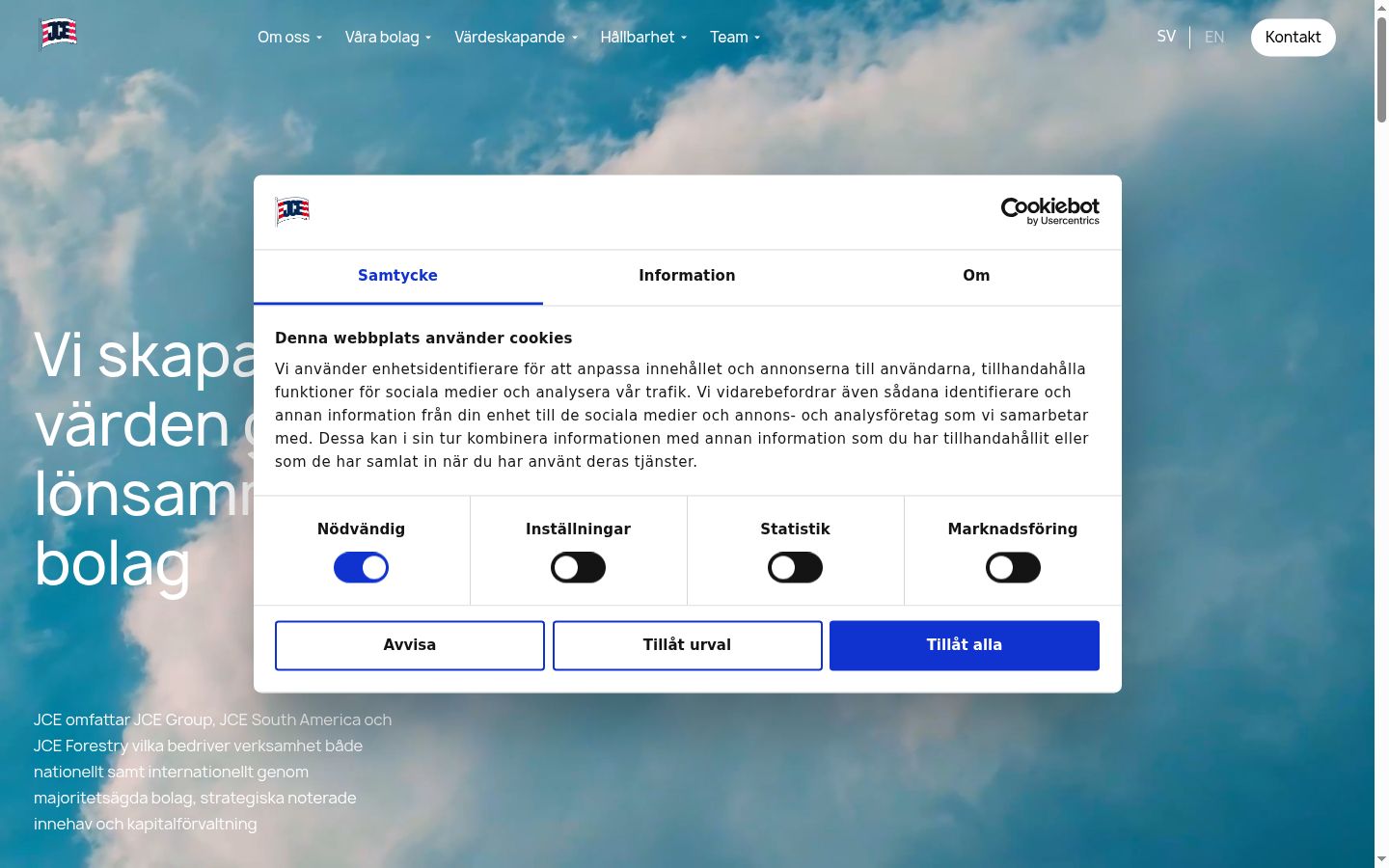Click the 'Inställningar' category label

tap(578, 529)
